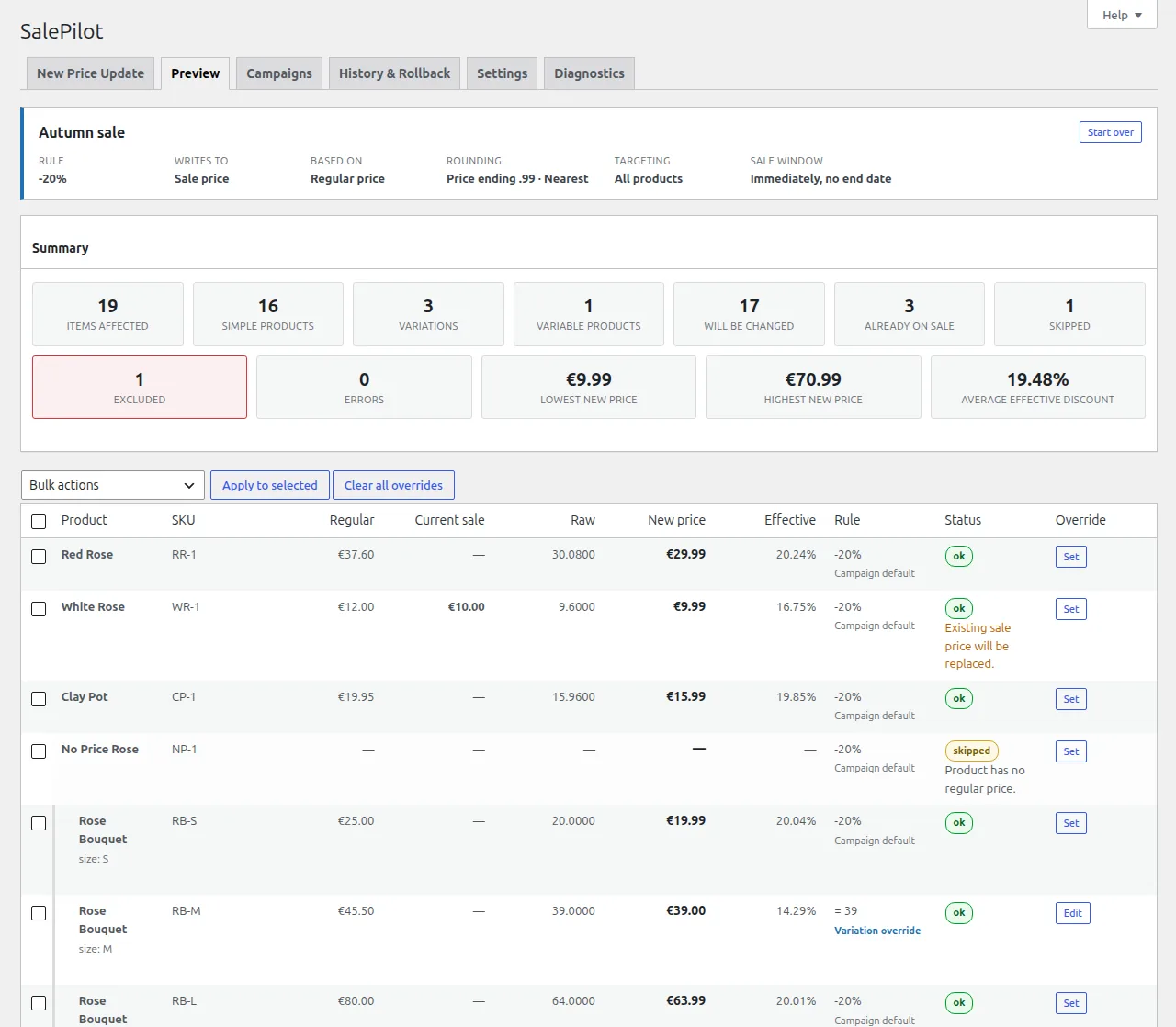The width and height of the screenshot is (1176, 1027).
Task: Switch to New Price Update tab
Action: (91, 73)
